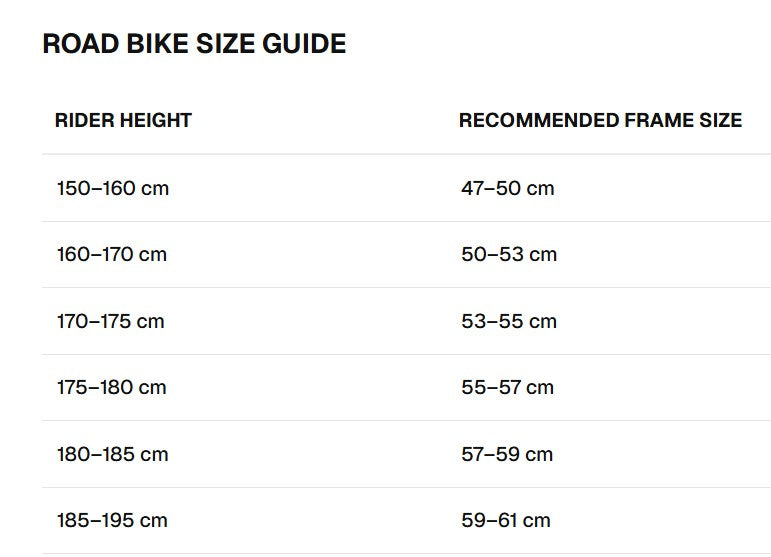Click the word ROAD in the title
The height and width of the screenshot is (557, 771).
81,43
